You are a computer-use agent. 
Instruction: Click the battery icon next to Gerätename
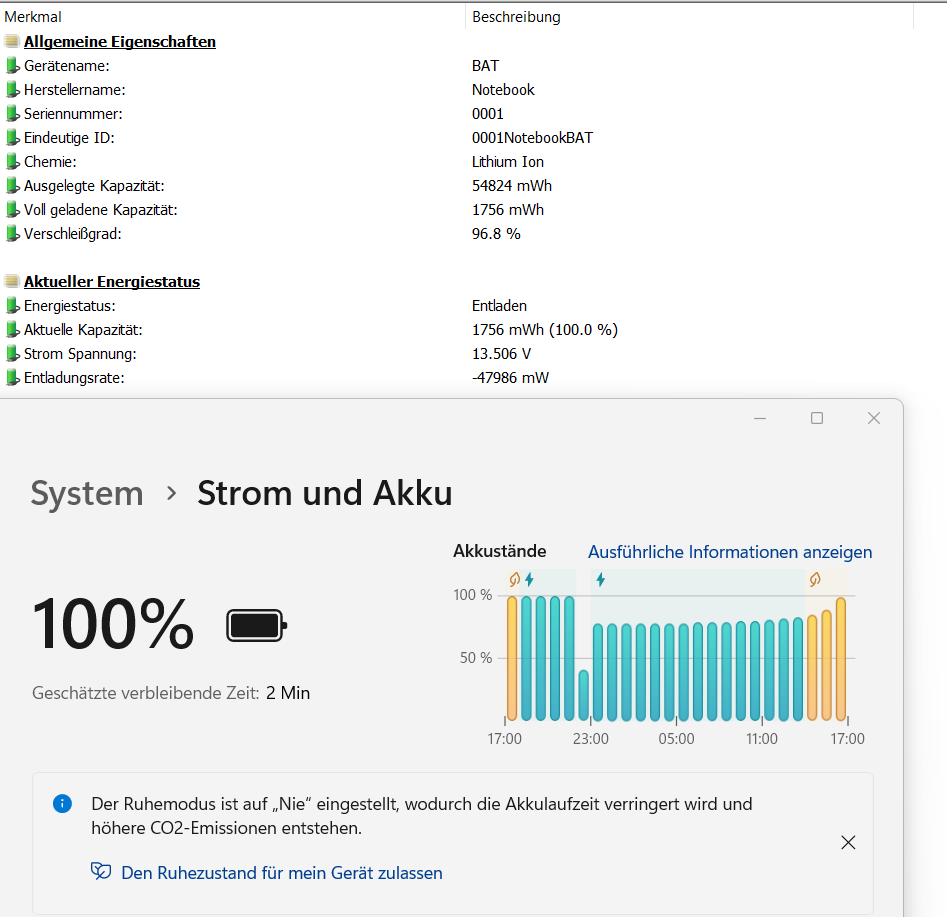12,66
